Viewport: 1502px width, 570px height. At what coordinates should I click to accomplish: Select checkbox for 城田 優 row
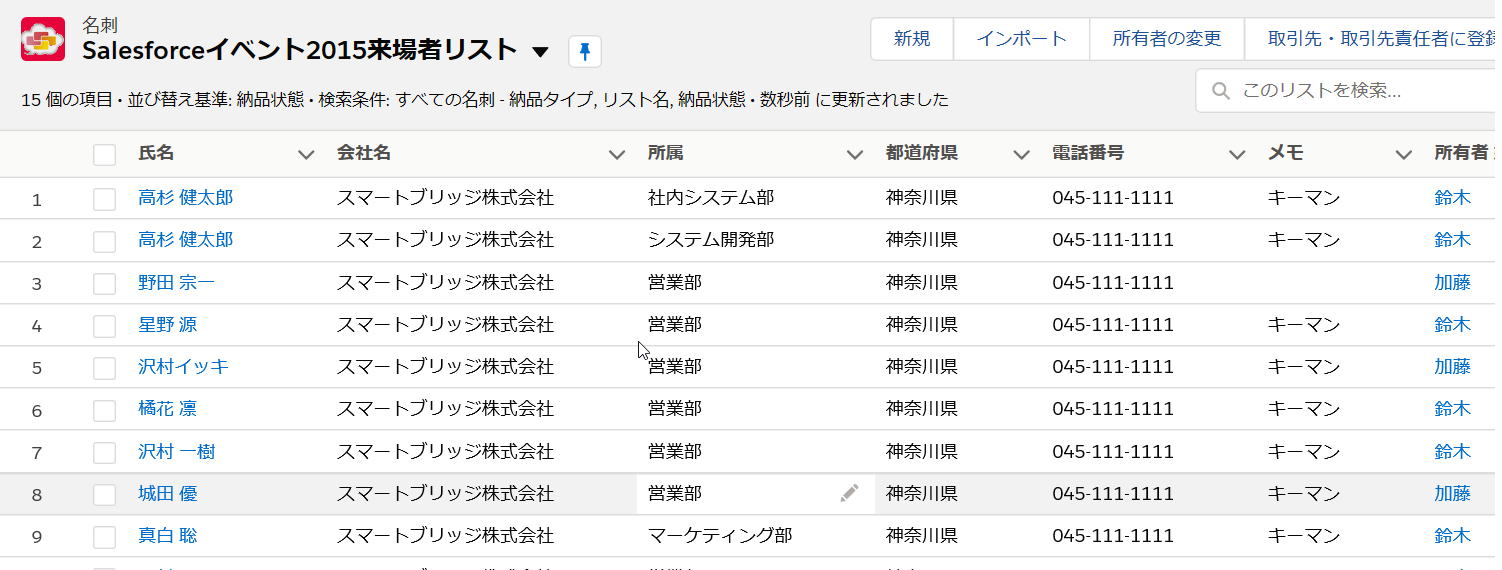104,495
